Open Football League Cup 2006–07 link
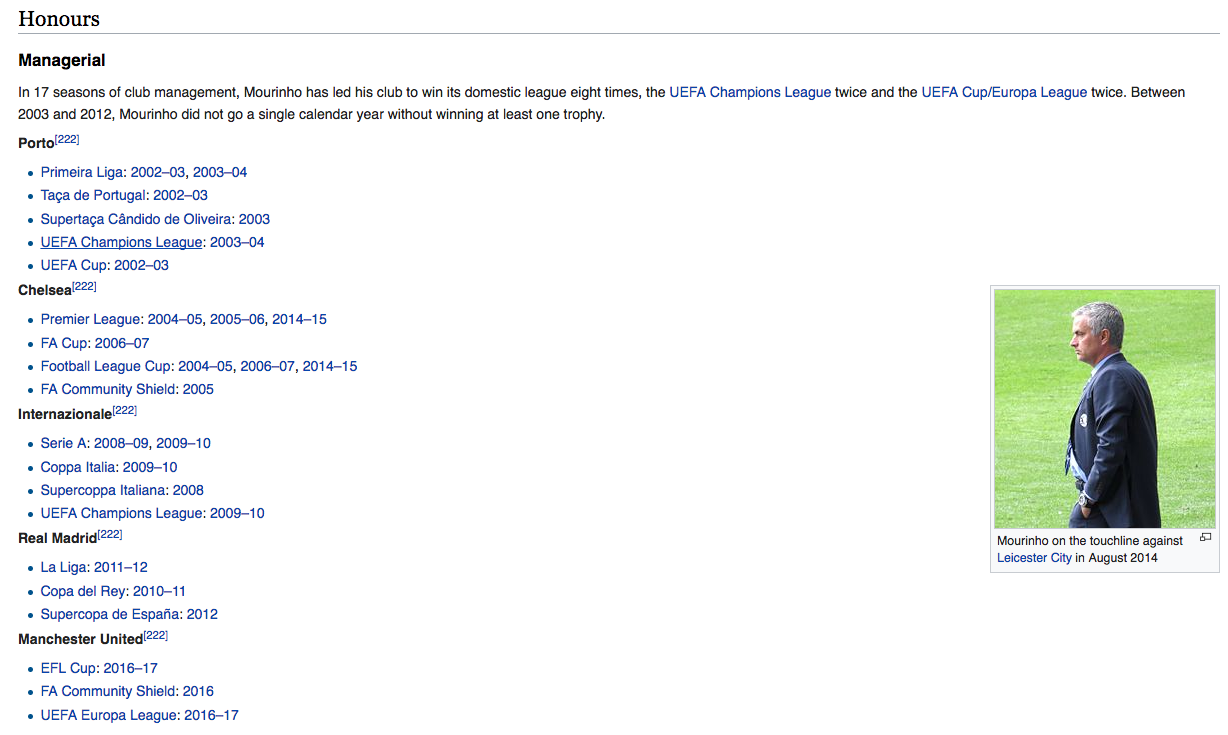This screenshot has width=1228, height=735. coord(268,366)
